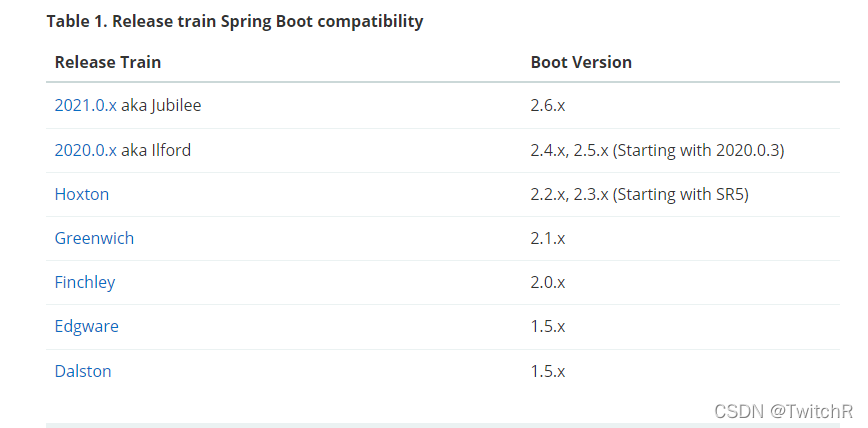This screenshot has height=428, width=868.
Task: Click the CSDN @TwitchR watermark
Action: pyautogui.click(x=783, y=411)
